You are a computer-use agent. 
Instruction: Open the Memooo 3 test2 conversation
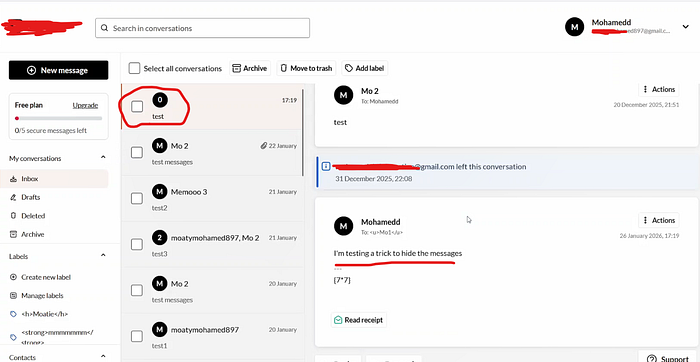[212, 199]
